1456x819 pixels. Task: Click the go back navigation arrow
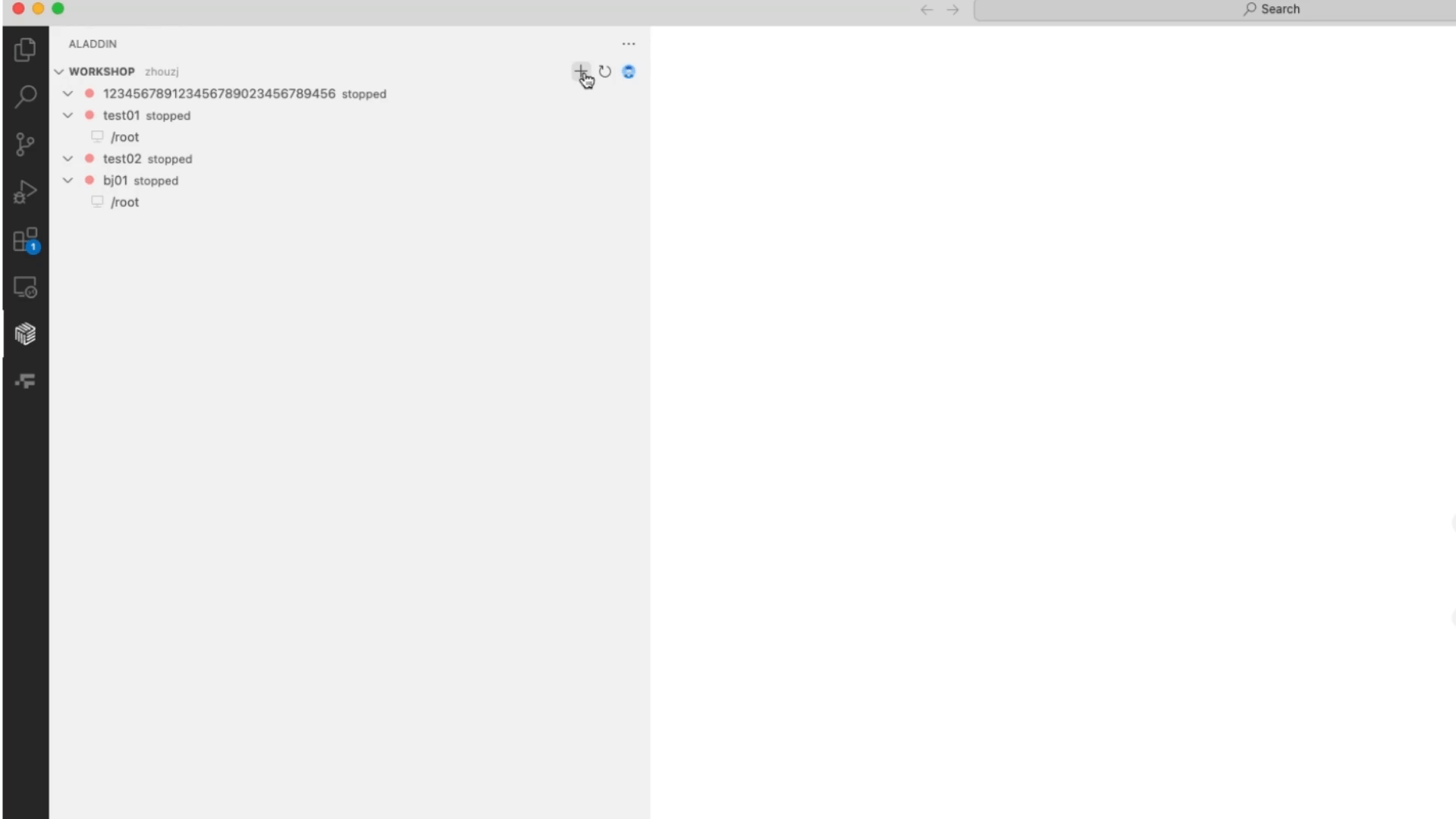point(926,10)
